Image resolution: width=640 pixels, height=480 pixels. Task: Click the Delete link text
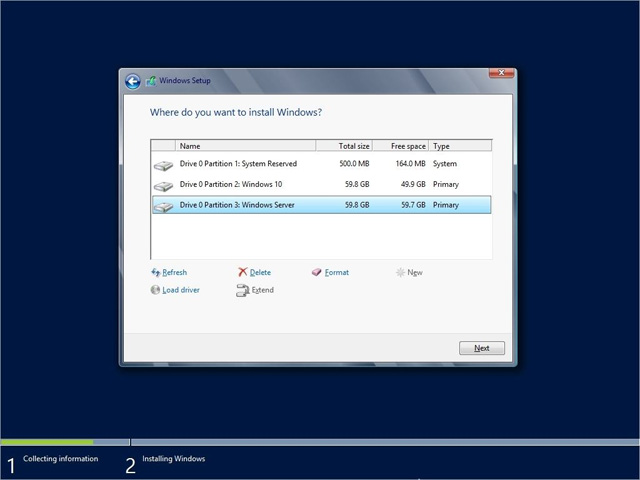click(260, 272)
